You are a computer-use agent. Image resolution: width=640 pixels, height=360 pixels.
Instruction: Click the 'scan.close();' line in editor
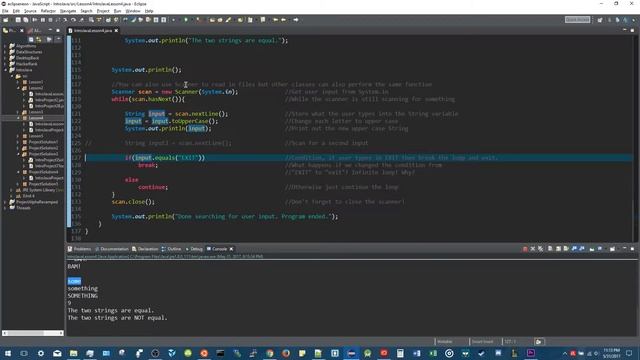coord(133,202)
